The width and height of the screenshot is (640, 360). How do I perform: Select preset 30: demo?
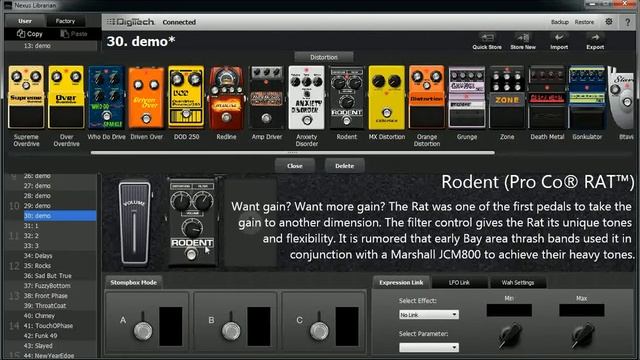click(60, 216)
